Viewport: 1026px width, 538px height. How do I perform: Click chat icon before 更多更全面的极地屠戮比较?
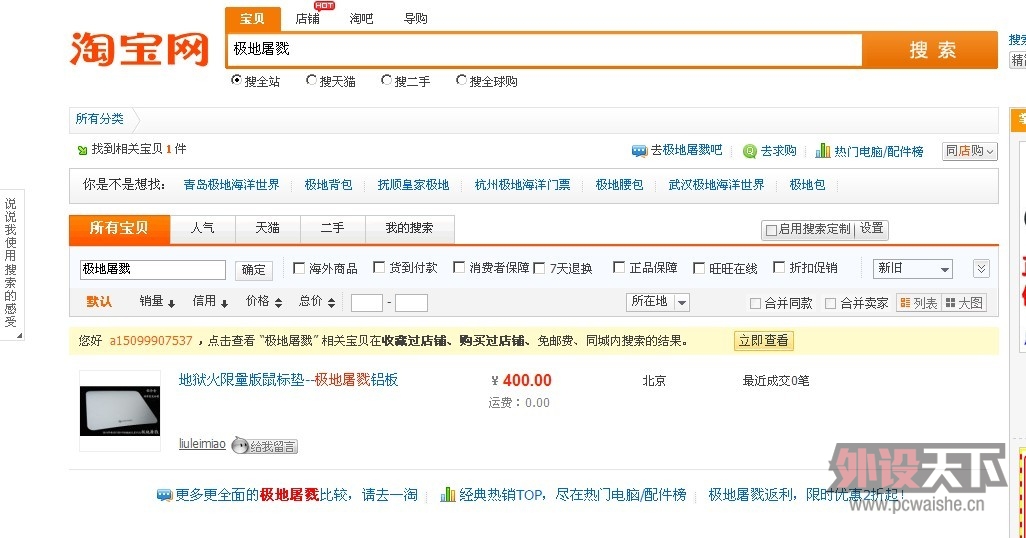click(164, 495)
